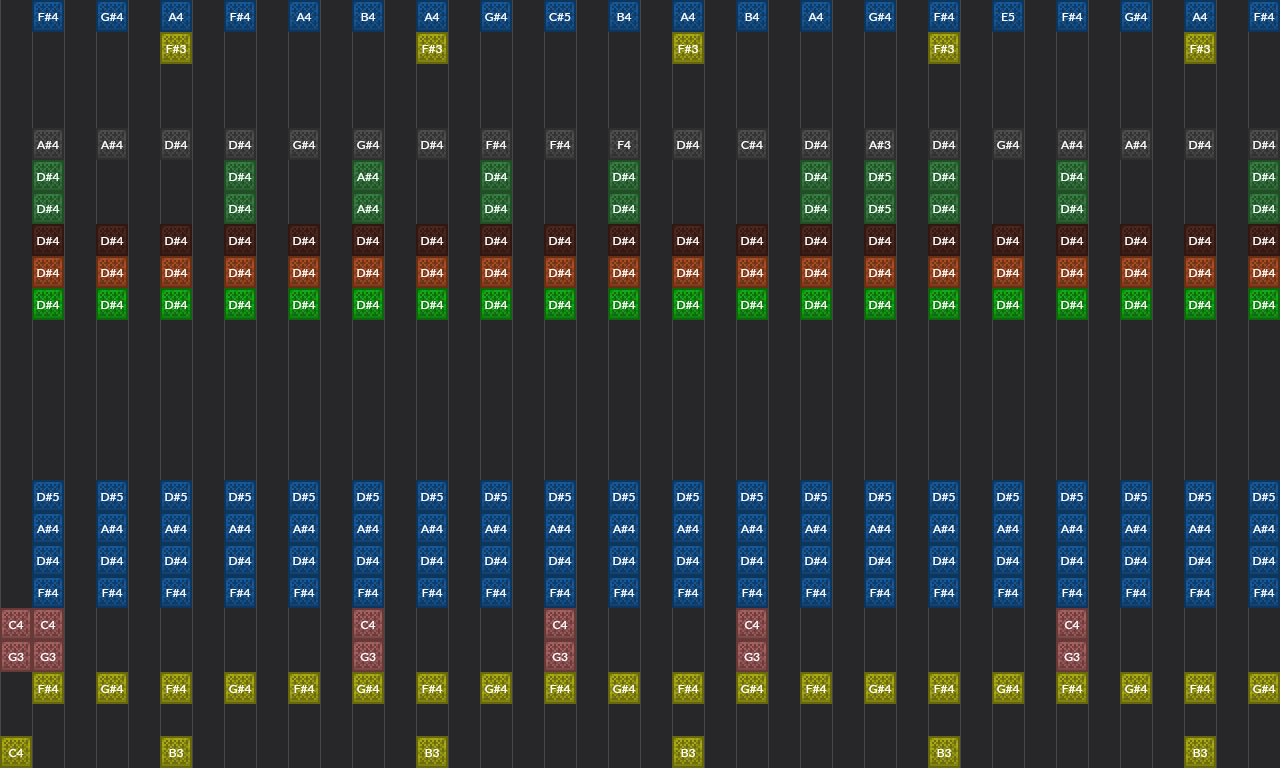Click the blue E5 note block
Screen dimensions: 1280x768
1007,17
